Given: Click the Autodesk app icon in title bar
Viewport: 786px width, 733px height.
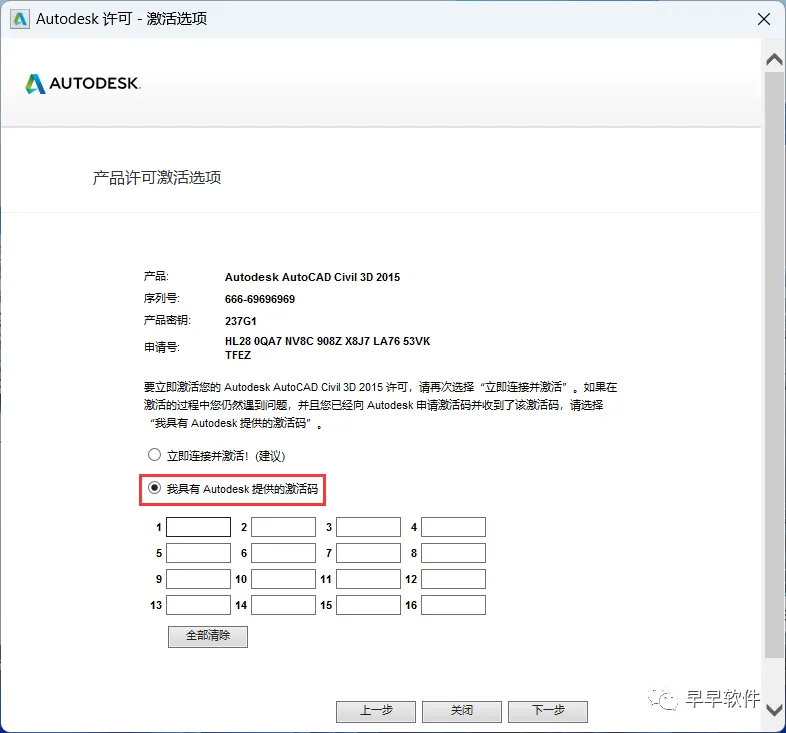Looking at the screenshot, I should 20,20.
